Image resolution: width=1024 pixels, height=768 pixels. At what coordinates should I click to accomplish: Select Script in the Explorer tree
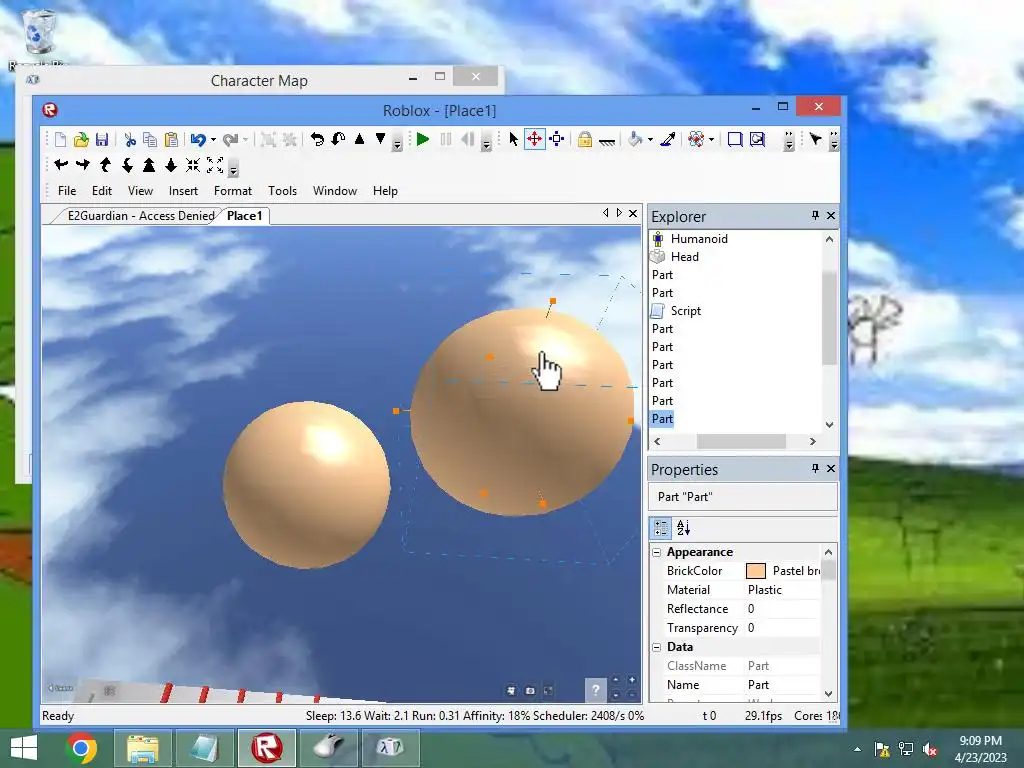coord(686,311)
